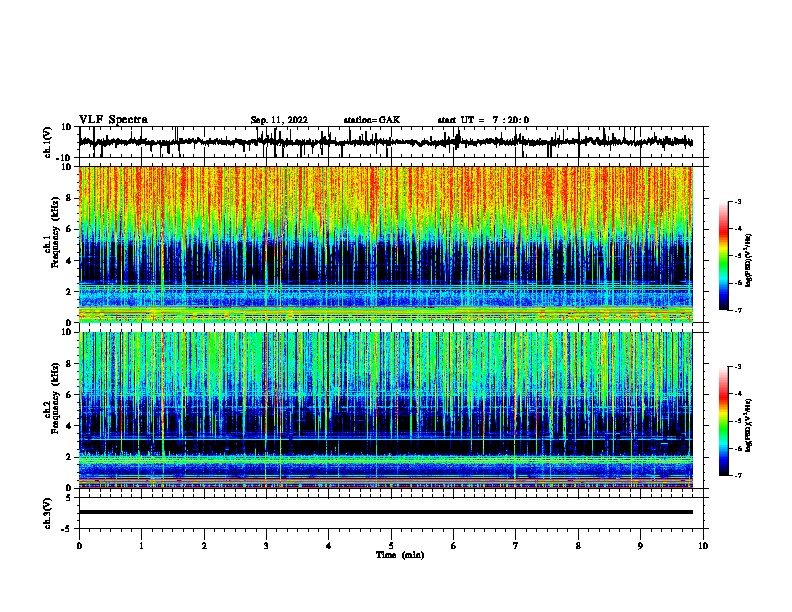The image size is (792, 612).
Task: Click the time axis tick label "7"
Action: coord(516,546)
